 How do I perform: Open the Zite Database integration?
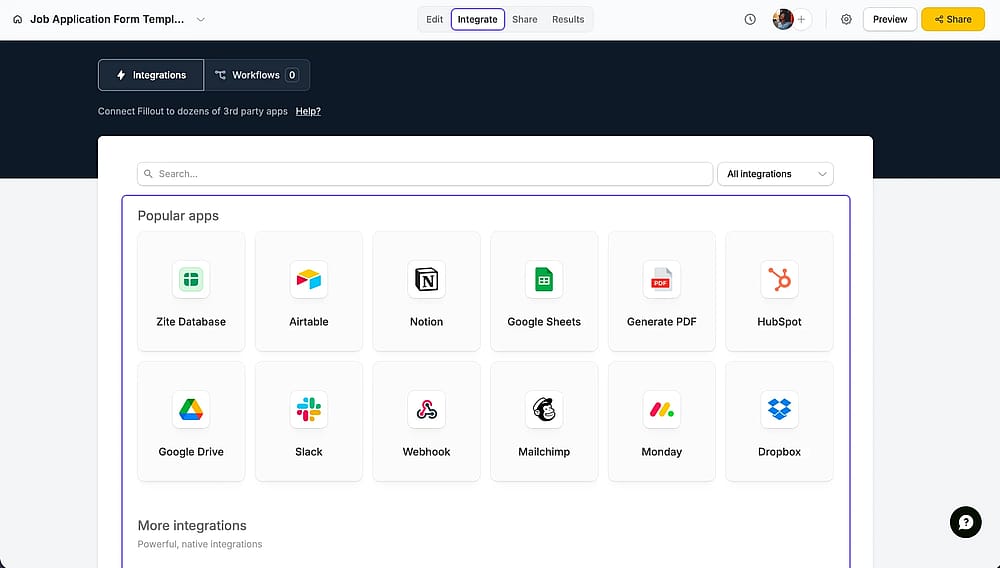(191, 291)
